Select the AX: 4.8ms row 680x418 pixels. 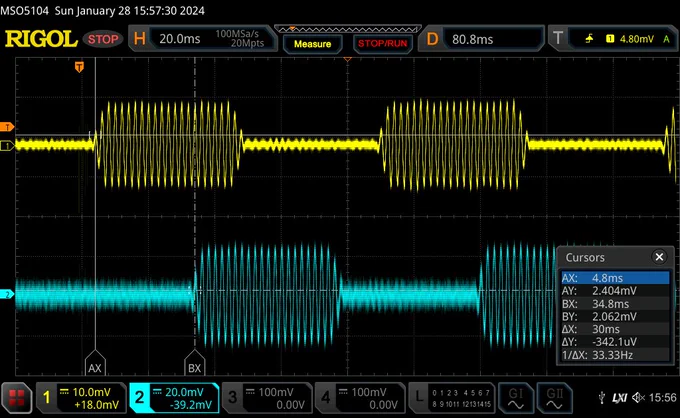click(615, 278)
